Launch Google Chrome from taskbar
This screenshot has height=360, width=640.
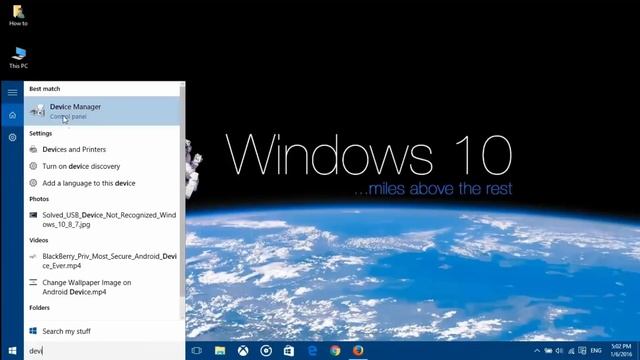335,351
